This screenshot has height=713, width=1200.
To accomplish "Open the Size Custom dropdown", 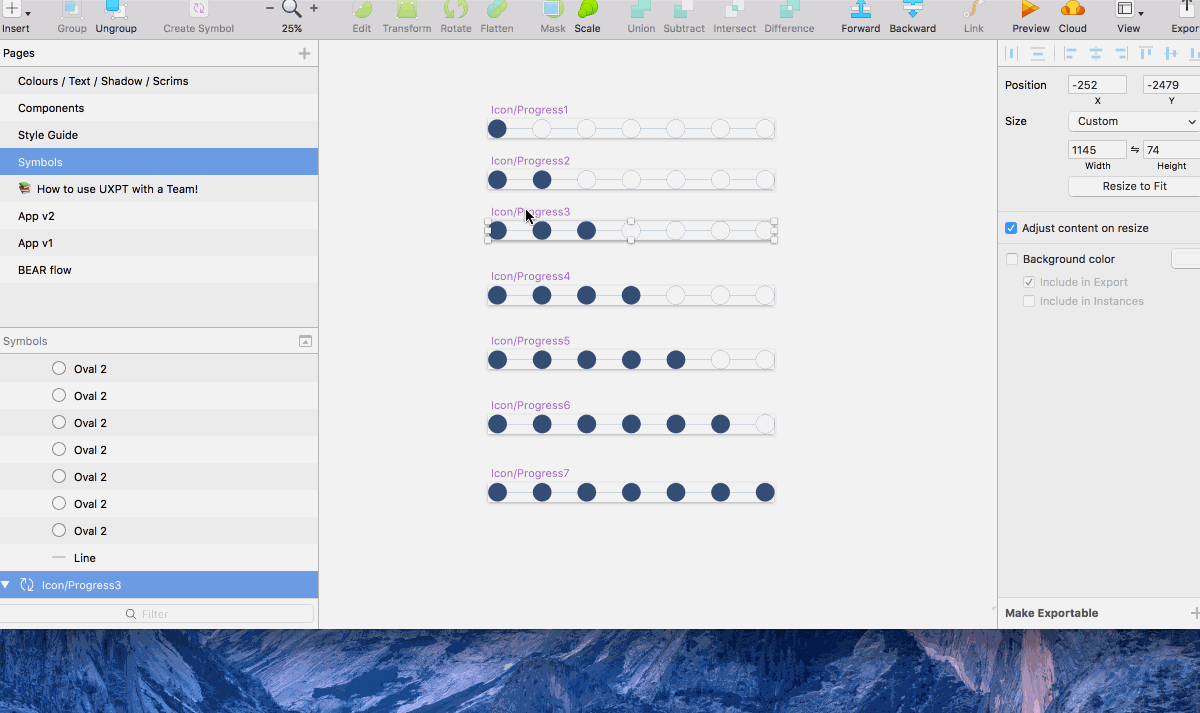I will (1133, 120).
